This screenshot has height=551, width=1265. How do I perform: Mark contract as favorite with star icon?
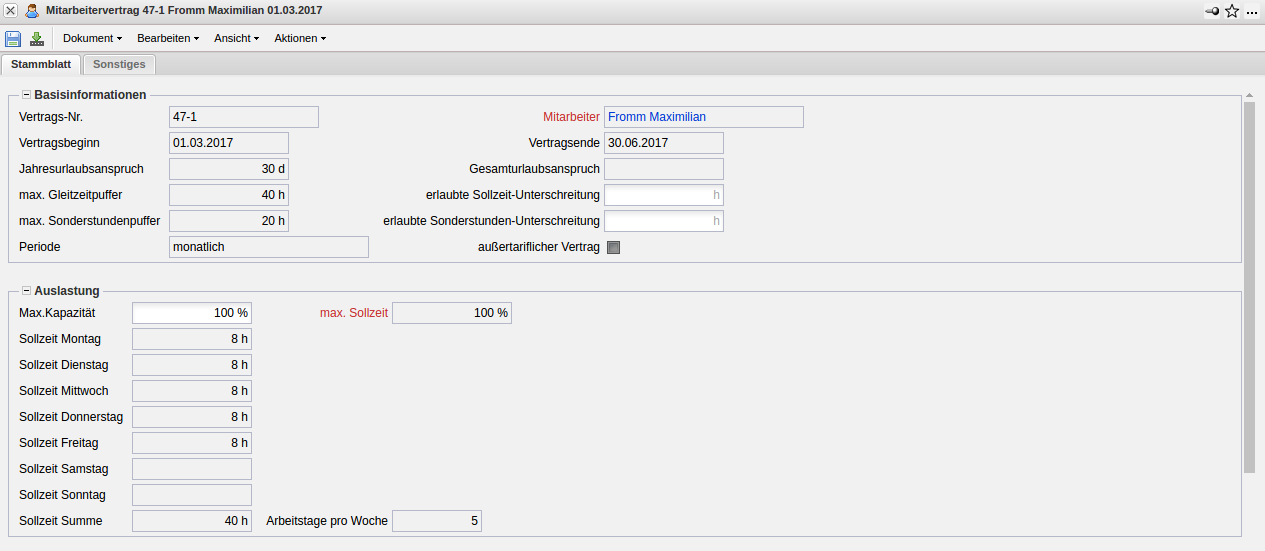click(x=1232, y=11)
